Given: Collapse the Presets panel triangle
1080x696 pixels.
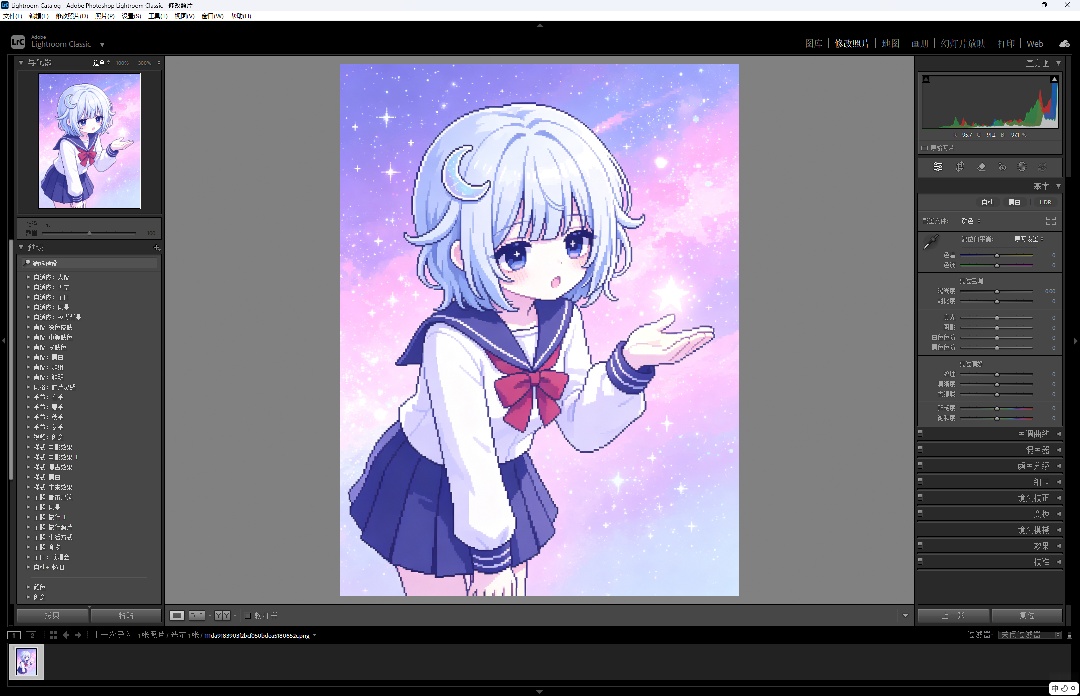Looking at the screenshot, I should click(x=21, y=247).
